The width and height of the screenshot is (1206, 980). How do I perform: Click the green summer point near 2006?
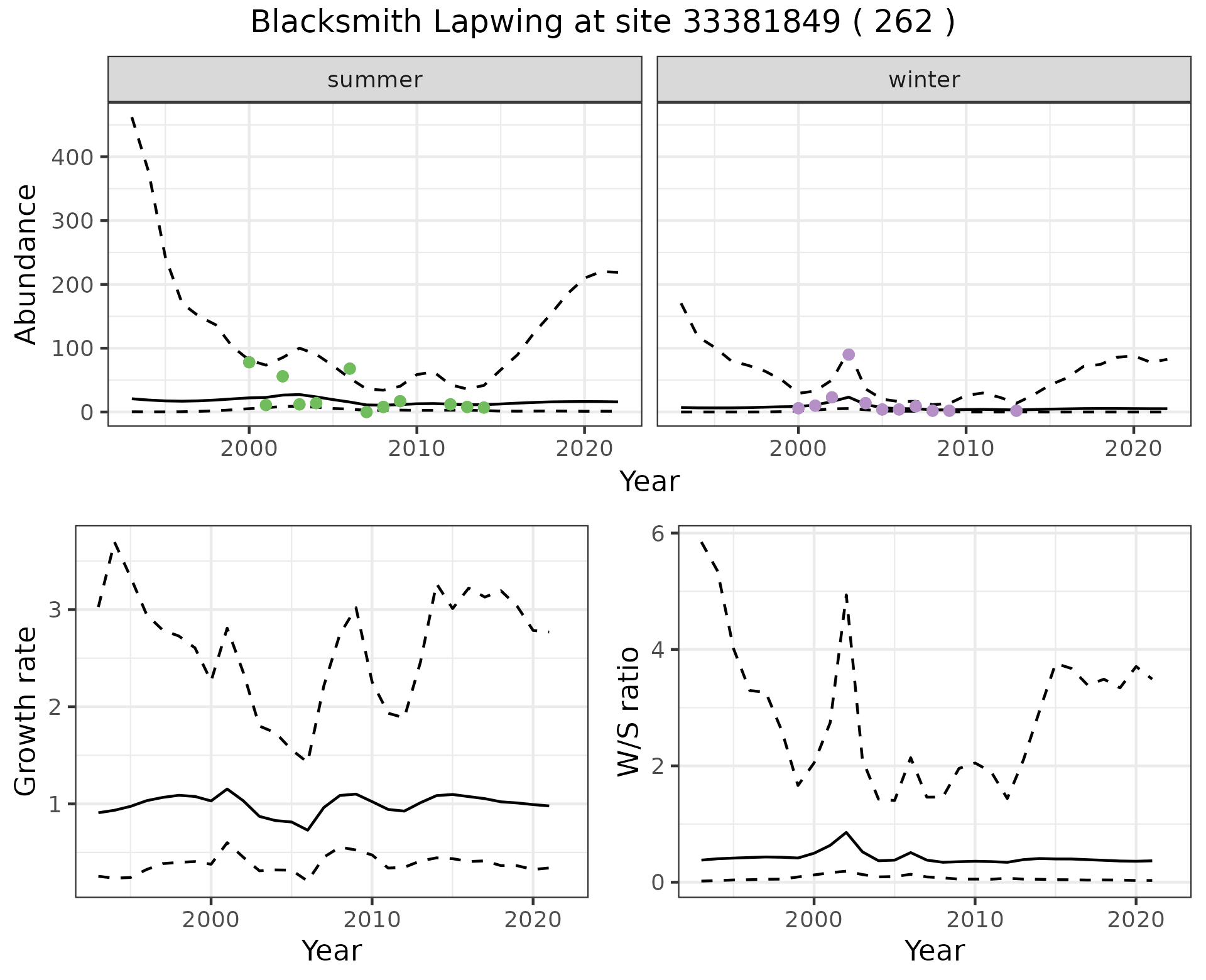[350, 369]
